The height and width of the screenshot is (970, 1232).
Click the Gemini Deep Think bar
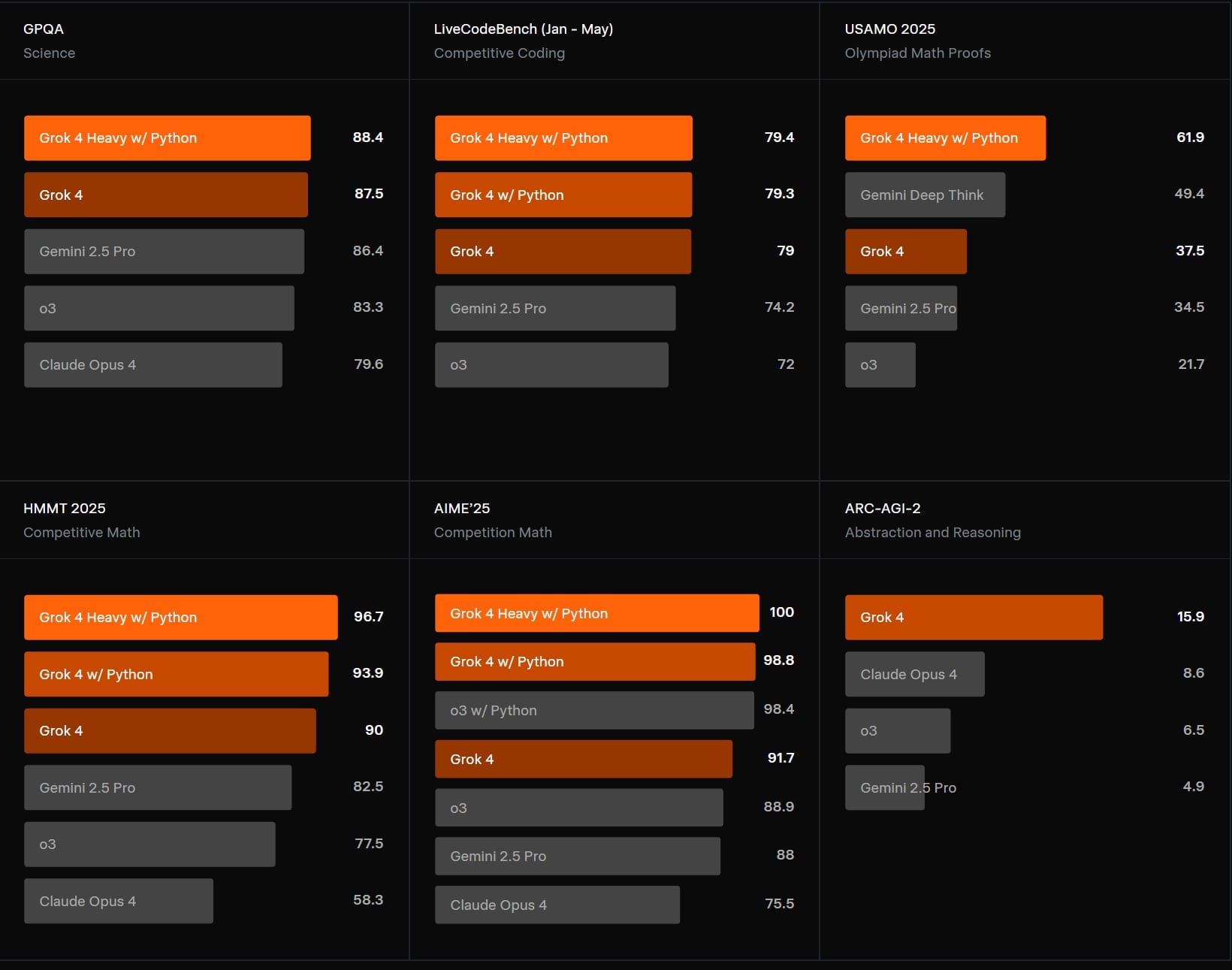925,195
